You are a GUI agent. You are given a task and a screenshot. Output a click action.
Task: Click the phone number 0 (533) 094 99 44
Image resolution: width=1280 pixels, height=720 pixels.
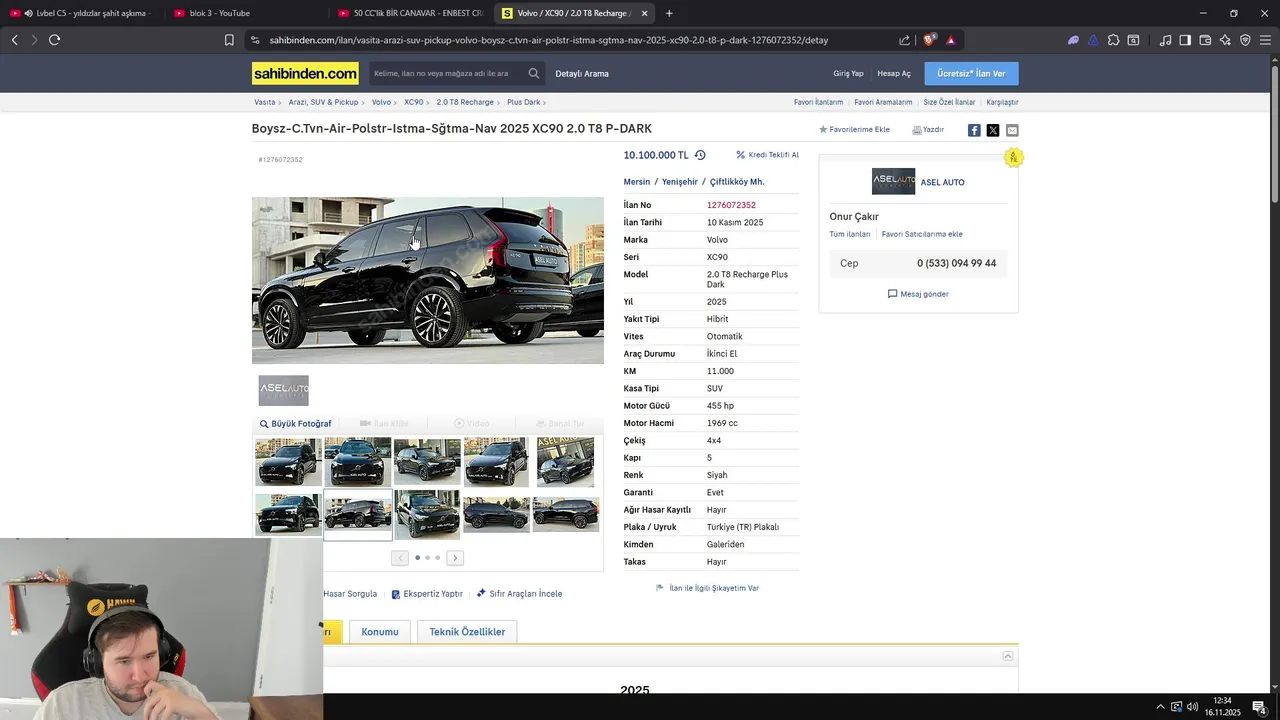pos(956,263)
